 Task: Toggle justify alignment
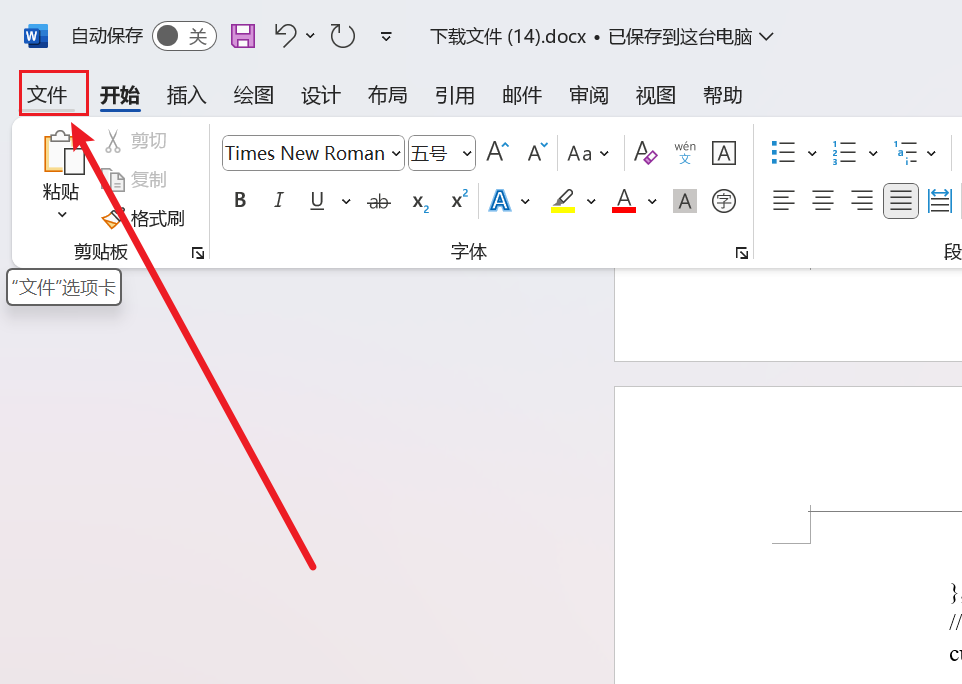click(901, 201)
